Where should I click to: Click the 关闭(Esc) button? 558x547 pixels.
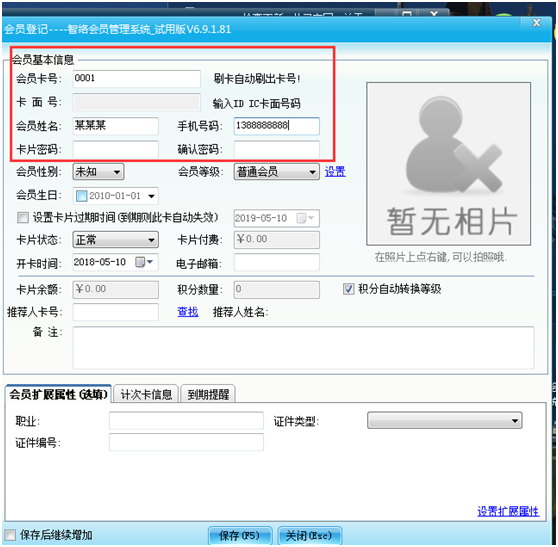coord(309,535)
